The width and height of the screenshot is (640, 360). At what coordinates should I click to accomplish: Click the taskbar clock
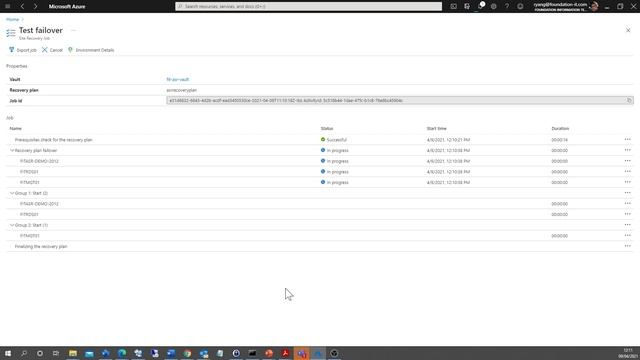[x=628, y=353]
